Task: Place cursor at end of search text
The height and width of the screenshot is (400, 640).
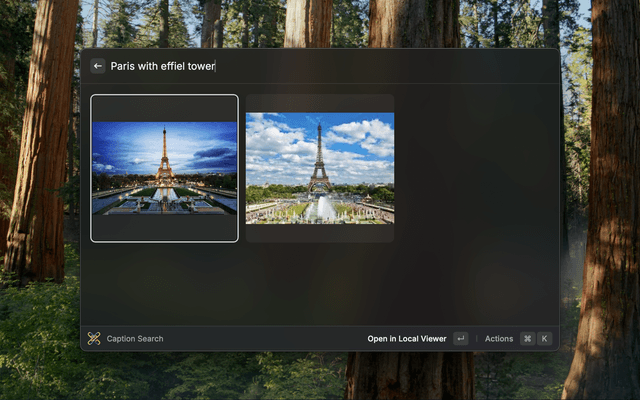Action: click(x=215, y=66)
